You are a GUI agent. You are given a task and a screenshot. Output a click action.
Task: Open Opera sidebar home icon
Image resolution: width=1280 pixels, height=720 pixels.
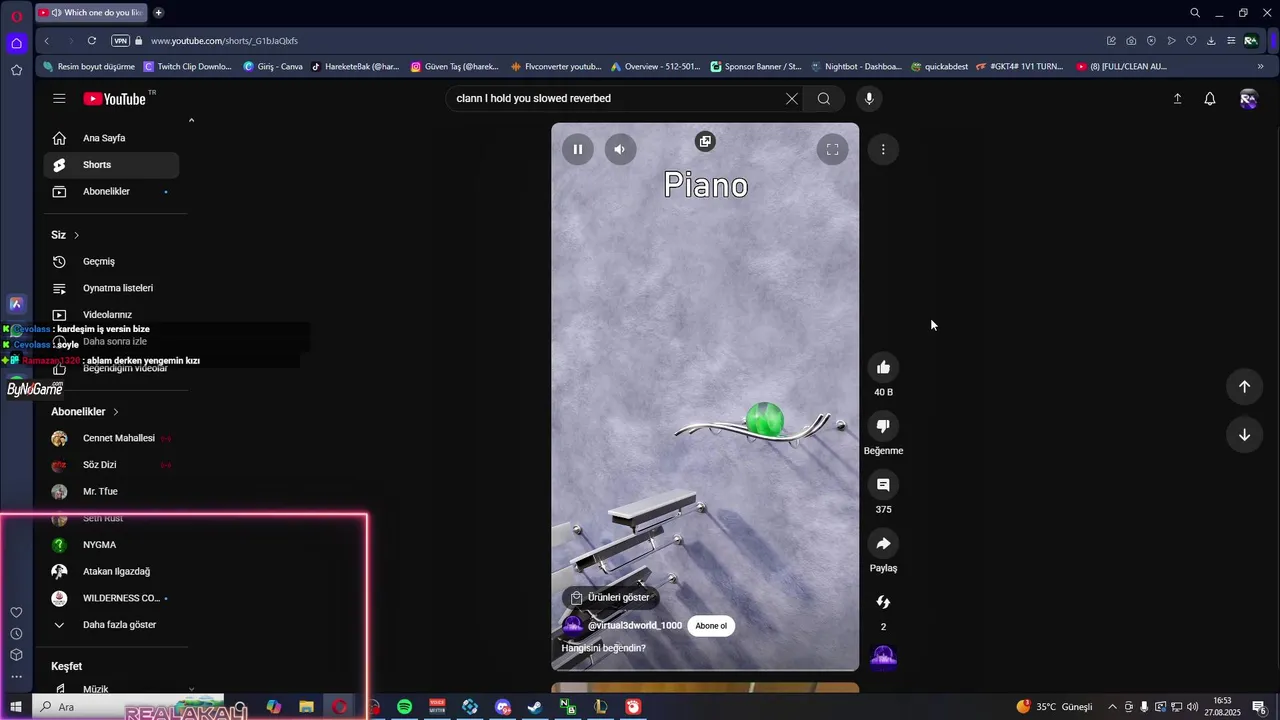point(16,43)
